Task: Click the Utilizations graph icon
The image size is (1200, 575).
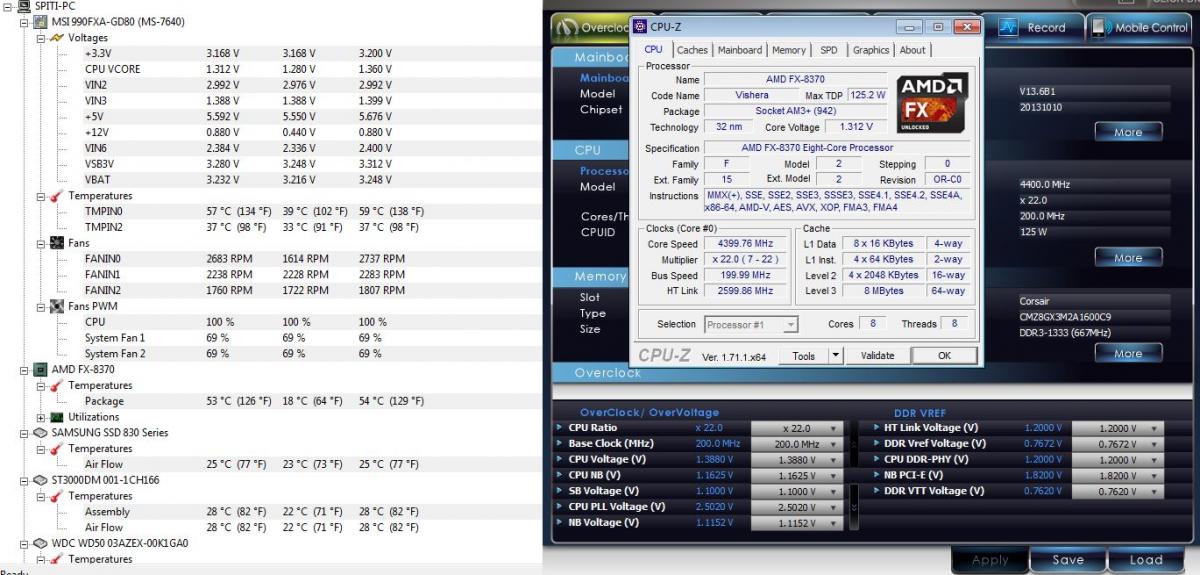Action: pyautogui.click(x=56, y=417)
